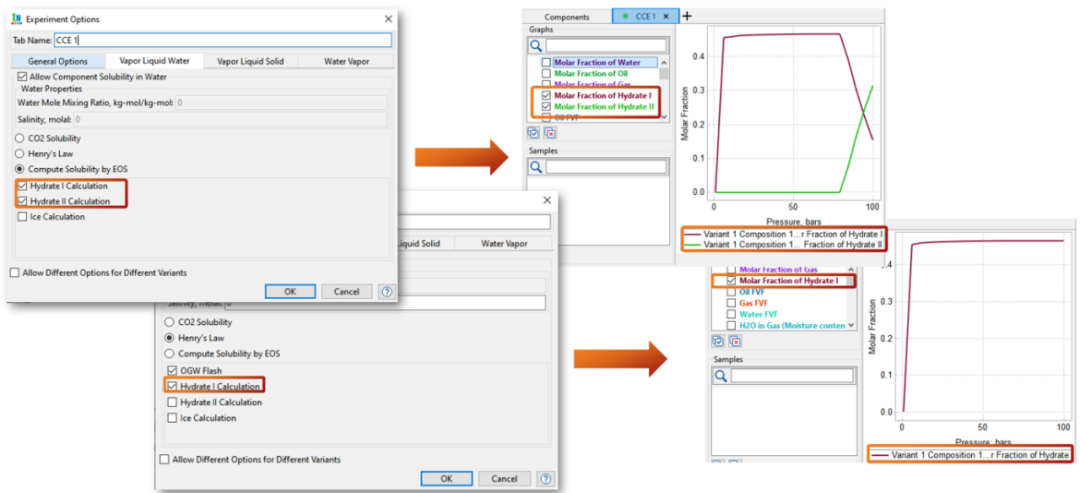
Task: Click check-all icon under Hydrate II graphs list
Action: click(x=534, y=133)
